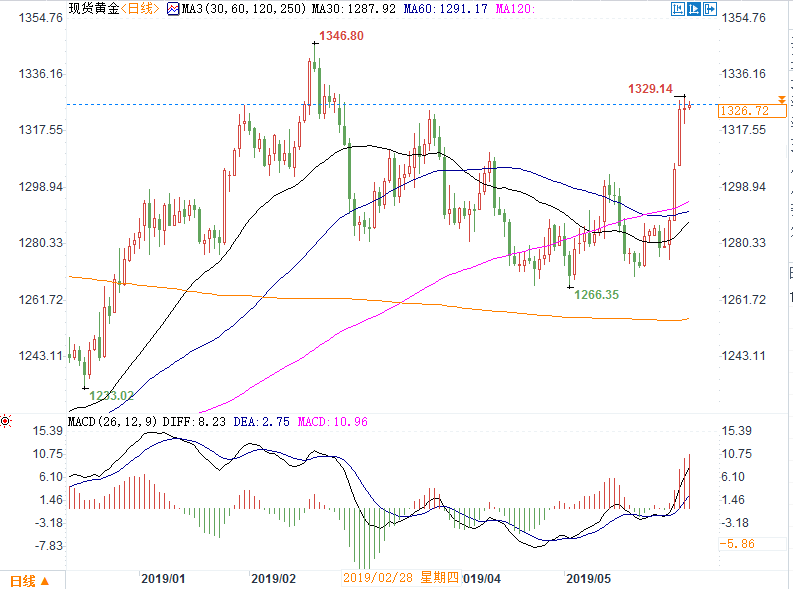
Task: Click the orange -5.86 MACD axis value
Action: click(x=737, y=544)
